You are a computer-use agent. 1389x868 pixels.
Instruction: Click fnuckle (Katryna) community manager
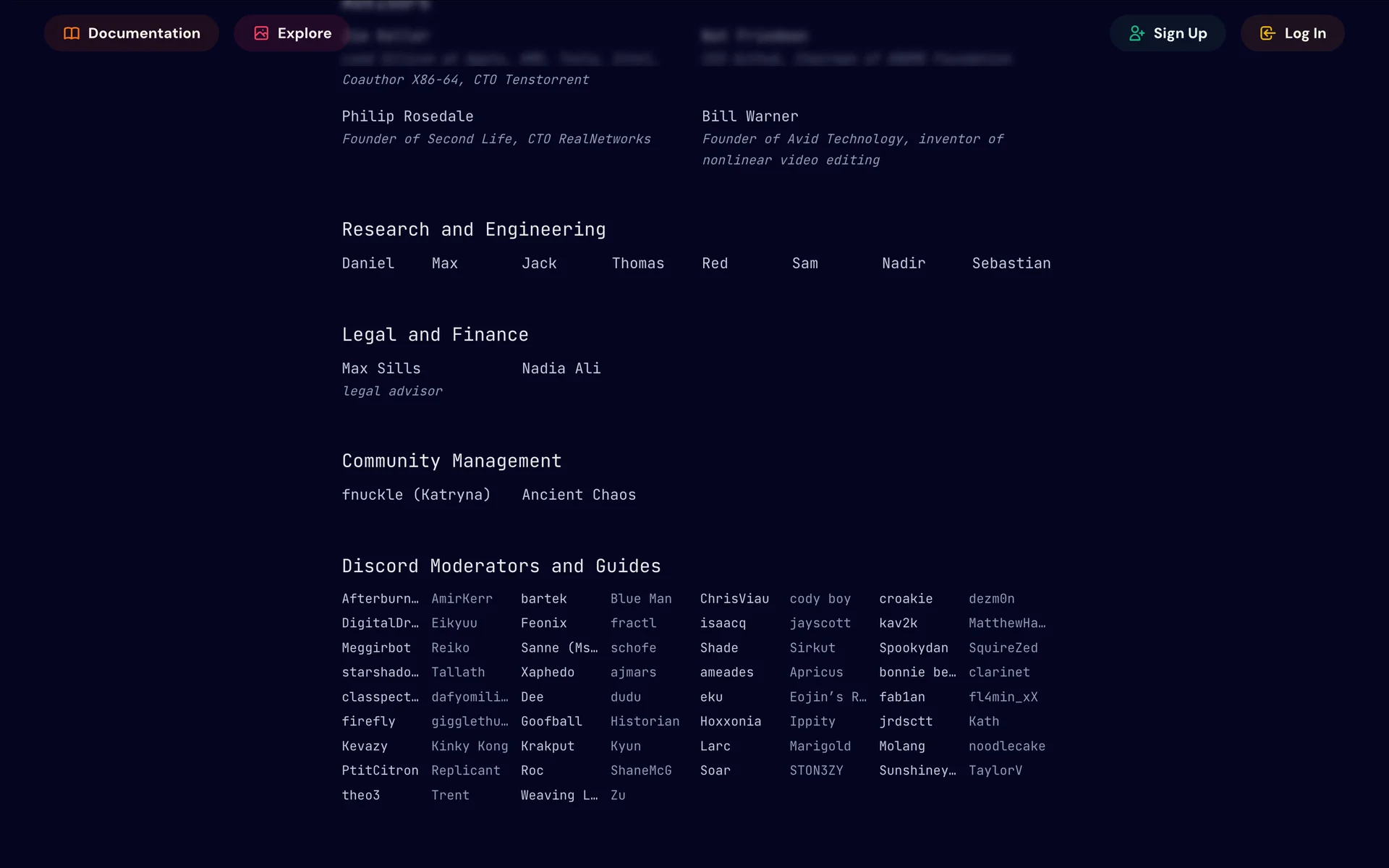pos(416,495)
